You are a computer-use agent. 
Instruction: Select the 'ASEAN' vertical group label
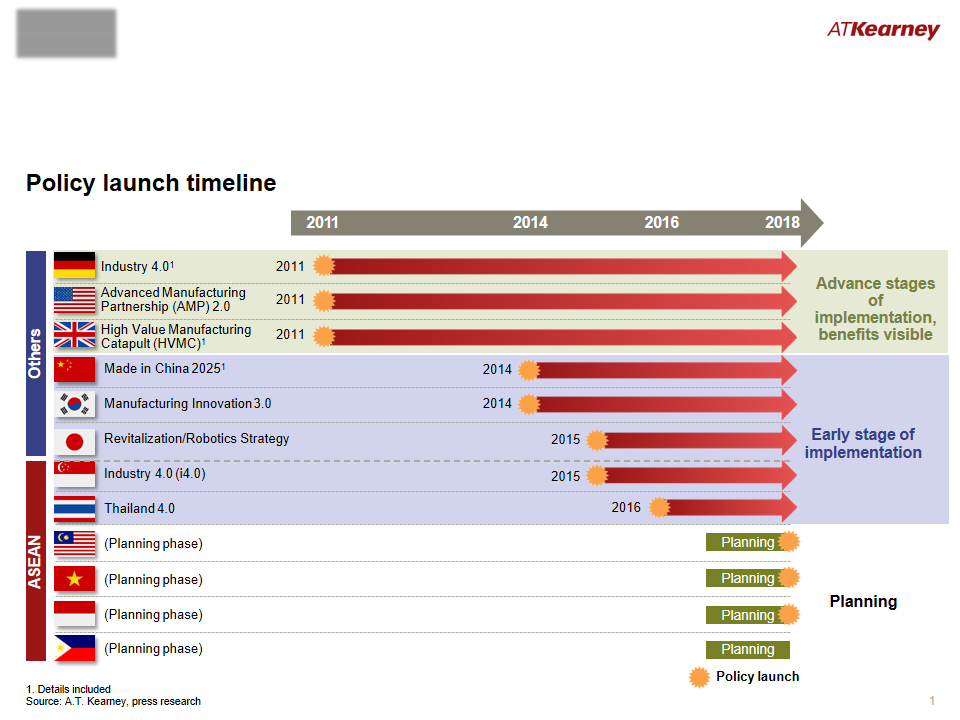click(36, 561)
